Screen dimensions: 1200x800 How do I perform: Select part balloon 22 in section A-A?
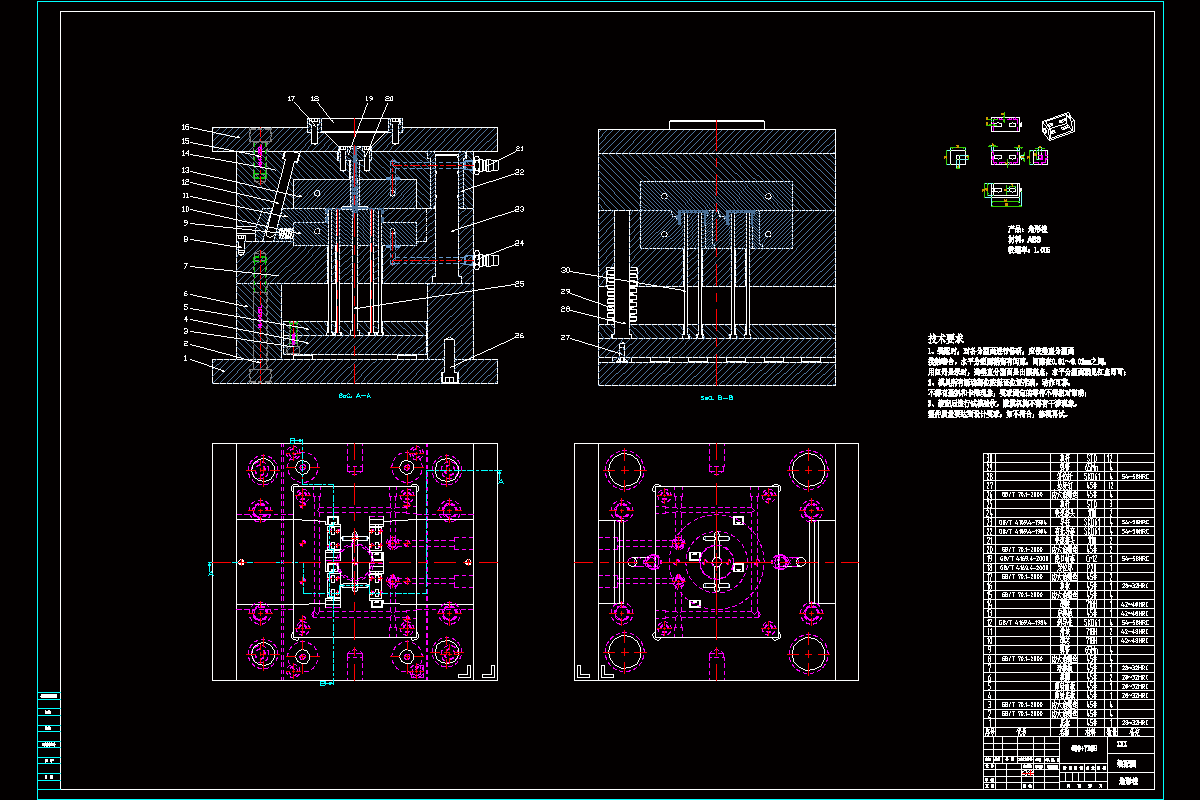pyautogui.click(x=520, y=173)
